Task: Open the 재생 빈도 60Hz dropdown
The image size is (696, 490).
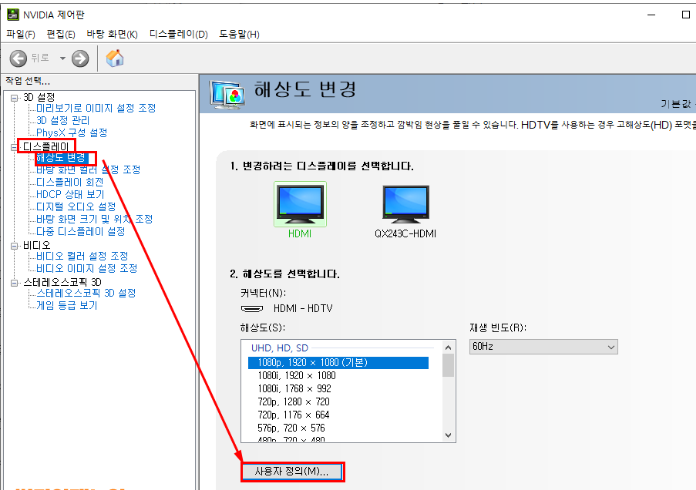Action: pos(543,347)
